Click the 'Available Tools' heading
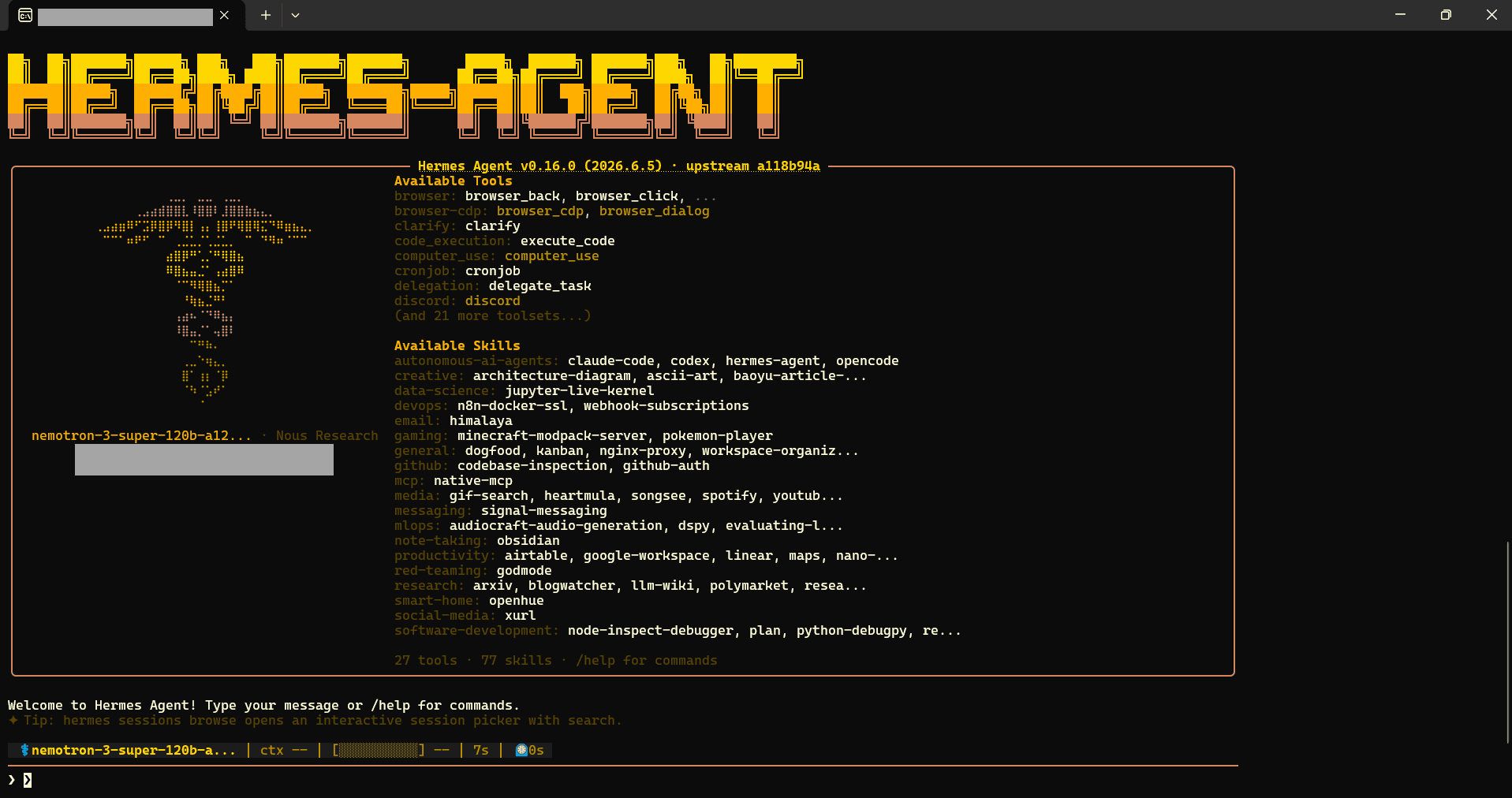 [x=453, y=181]
